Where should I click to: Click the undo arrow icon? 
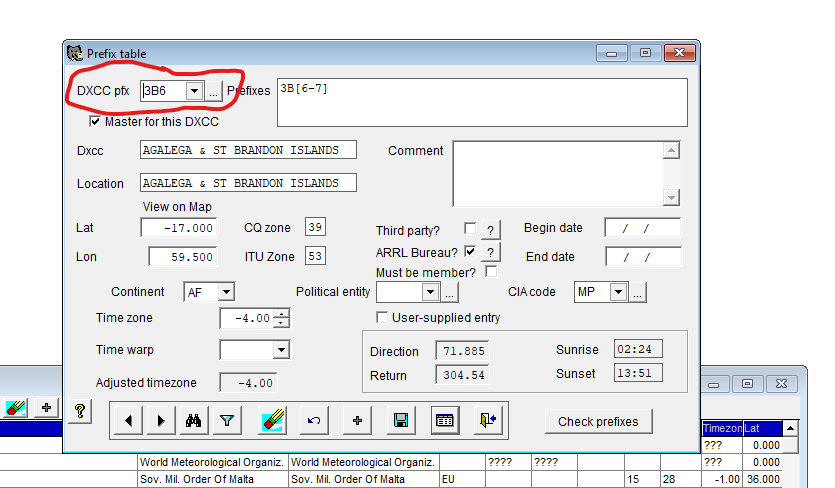pos(314,421)
